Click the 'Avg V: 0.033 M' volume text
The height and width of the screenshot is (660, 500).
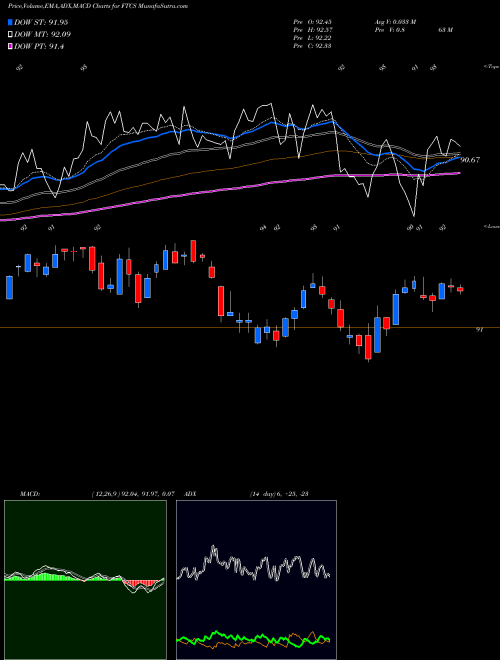click(395, 22)
